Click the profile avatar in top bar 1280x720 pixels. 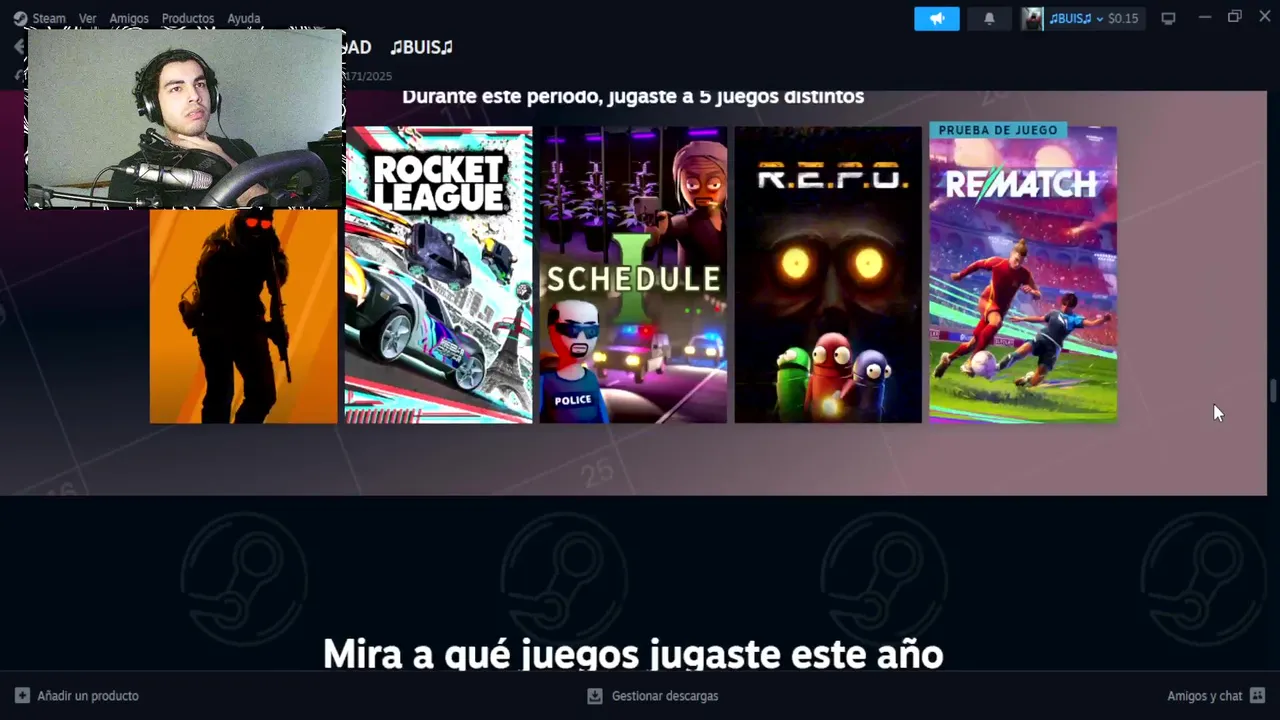coord(1033,18)
